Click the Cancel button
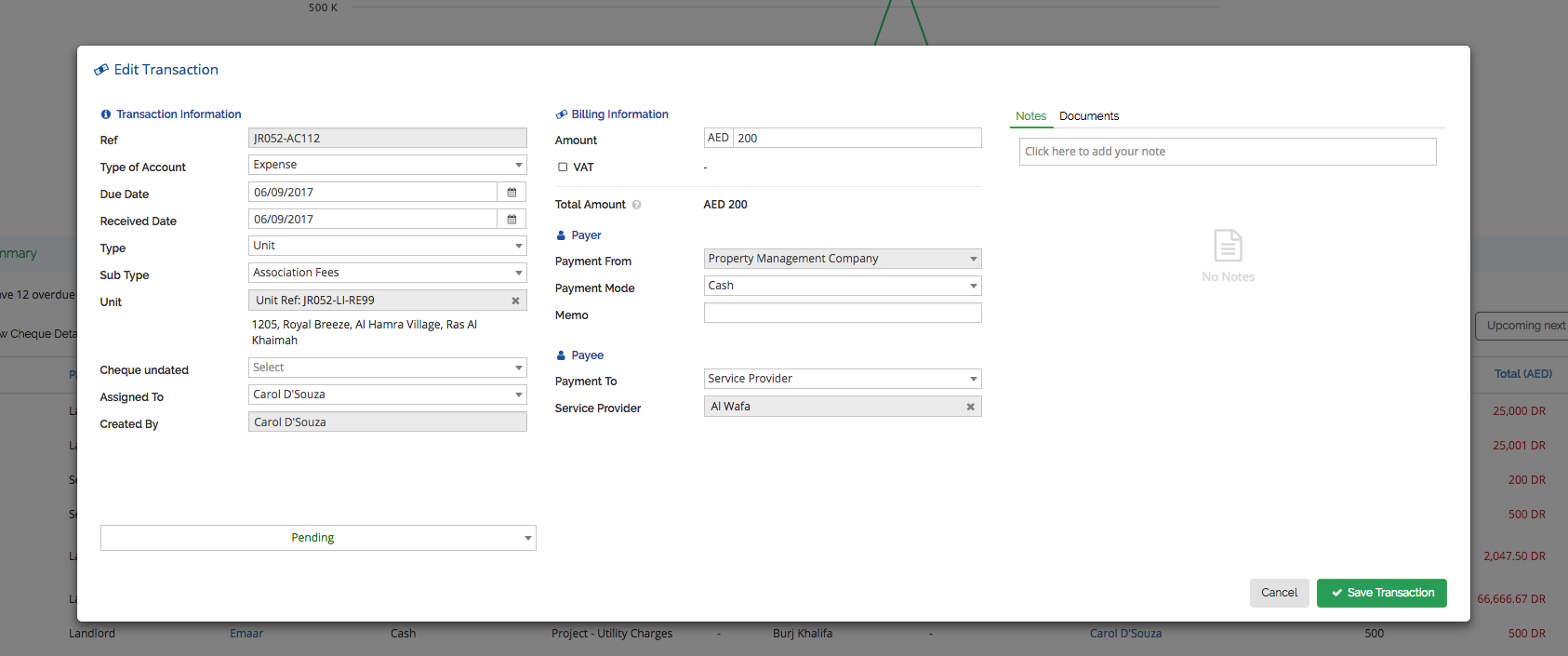The image size is (1568, 656). pos(1279,593)
